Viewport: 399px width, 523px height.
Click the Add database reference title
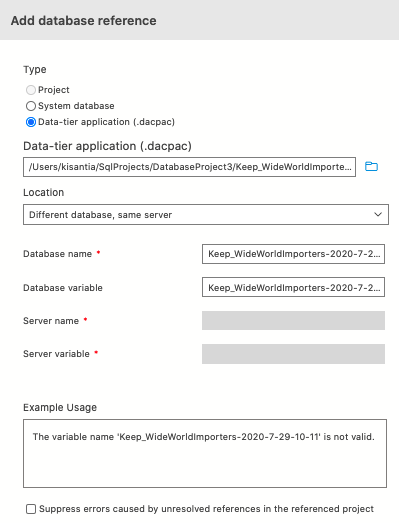coord(83,21)
